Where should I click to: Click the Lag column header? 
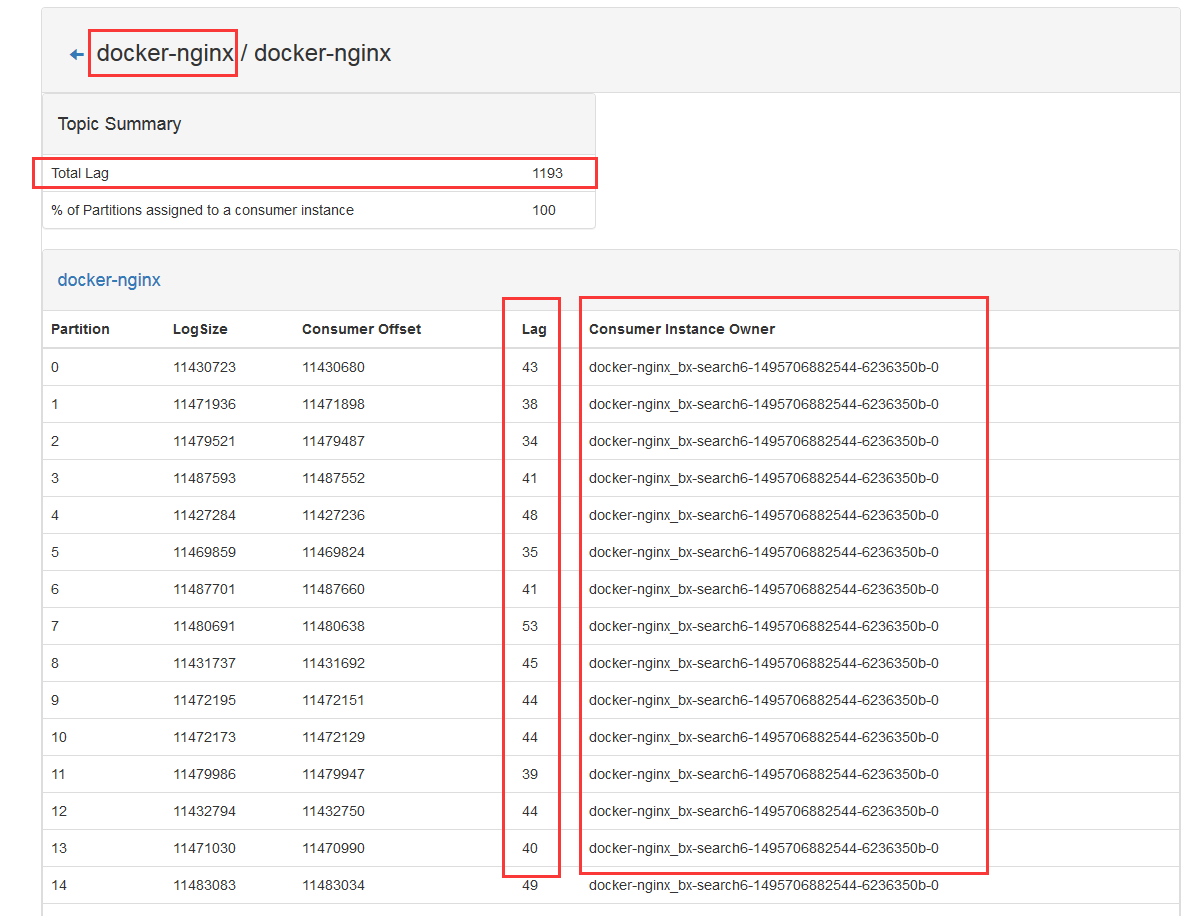tap(533, 329)
